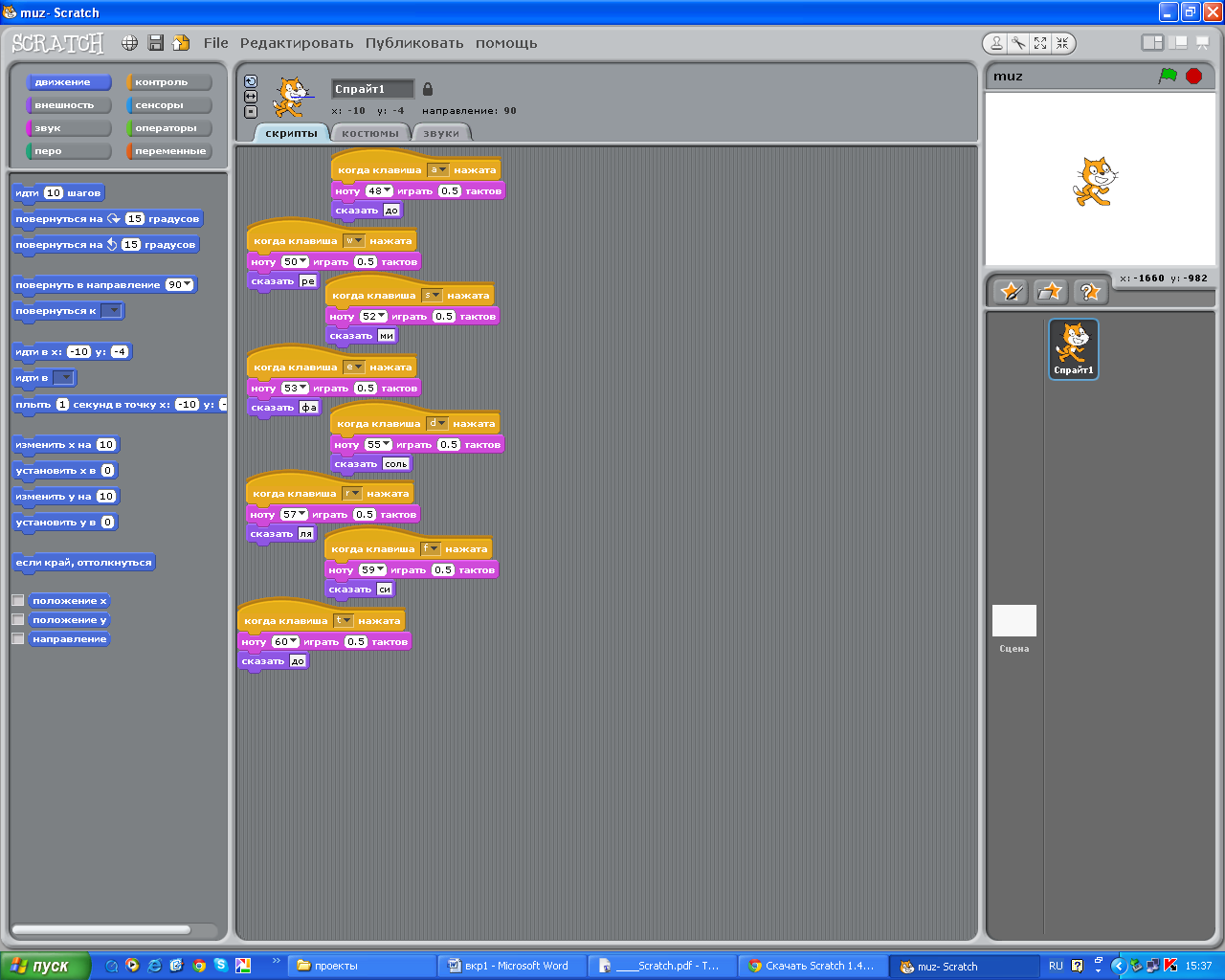Select the grow sprite tool
The height and width of the screenshot is (980, 1225).
(x=1040, y=43)
